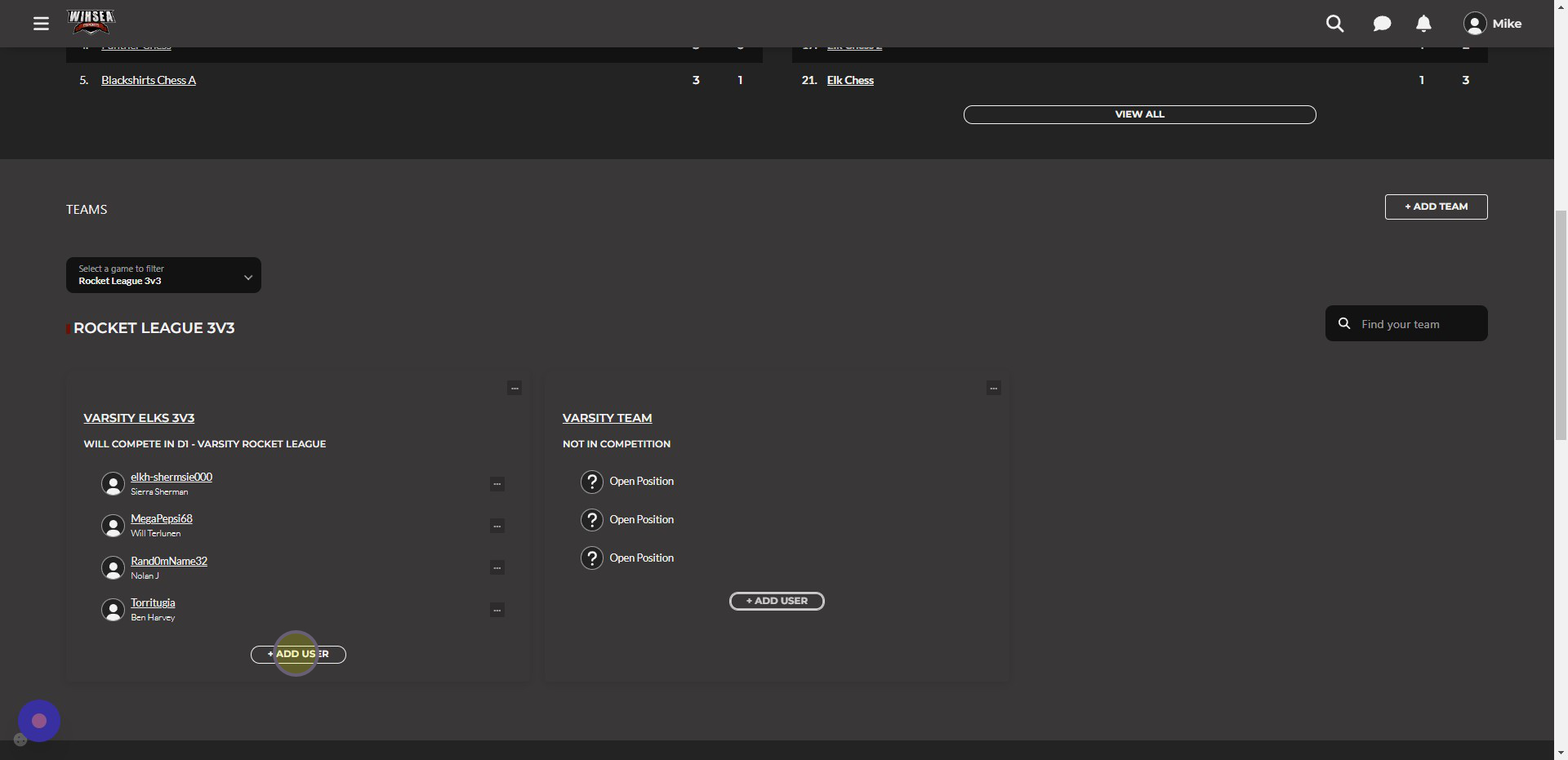Image resolution: width=1568 pixels, height=760 pixels.
Task: Open MegaPepsi68 profile link
Action: (162, 518)
